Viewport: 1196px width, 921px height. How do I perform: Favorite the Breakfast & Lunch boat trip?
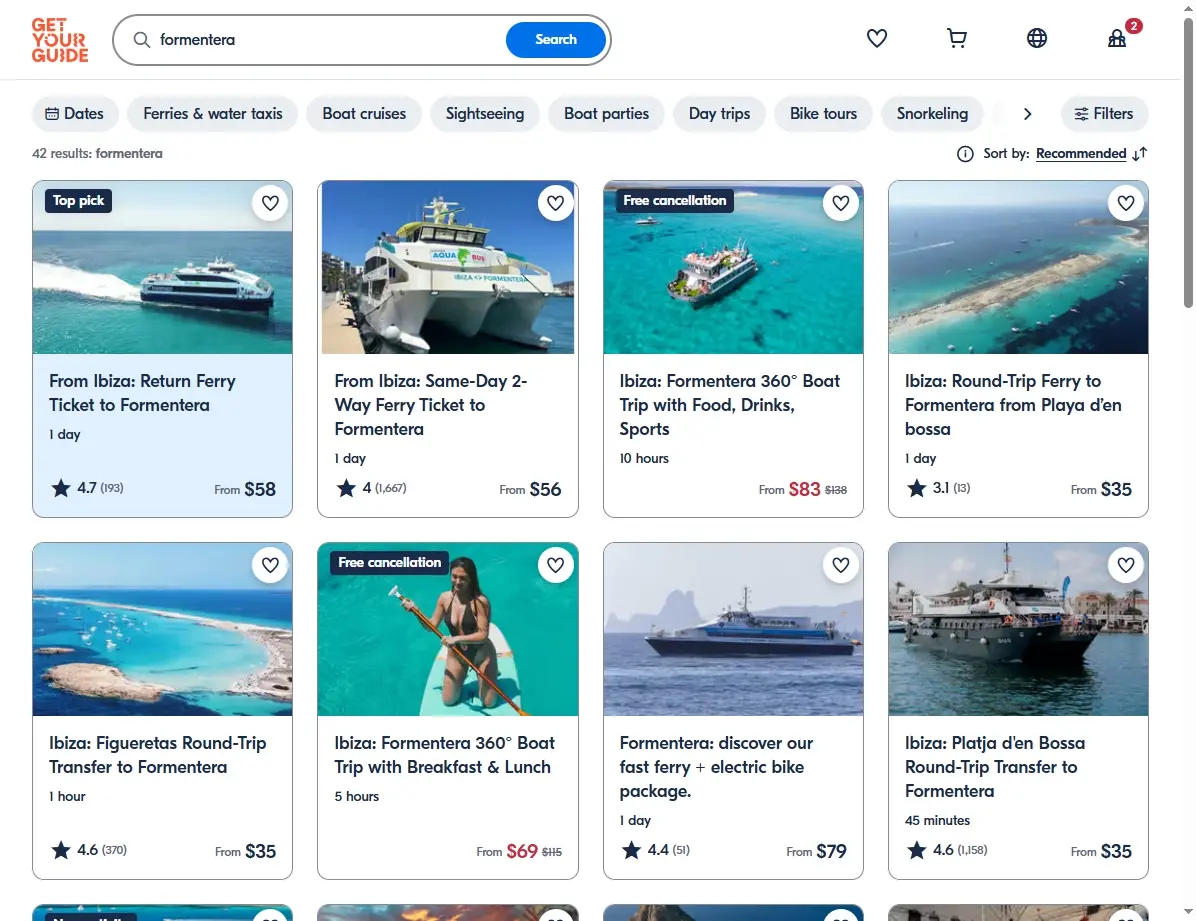pos(555,565)
